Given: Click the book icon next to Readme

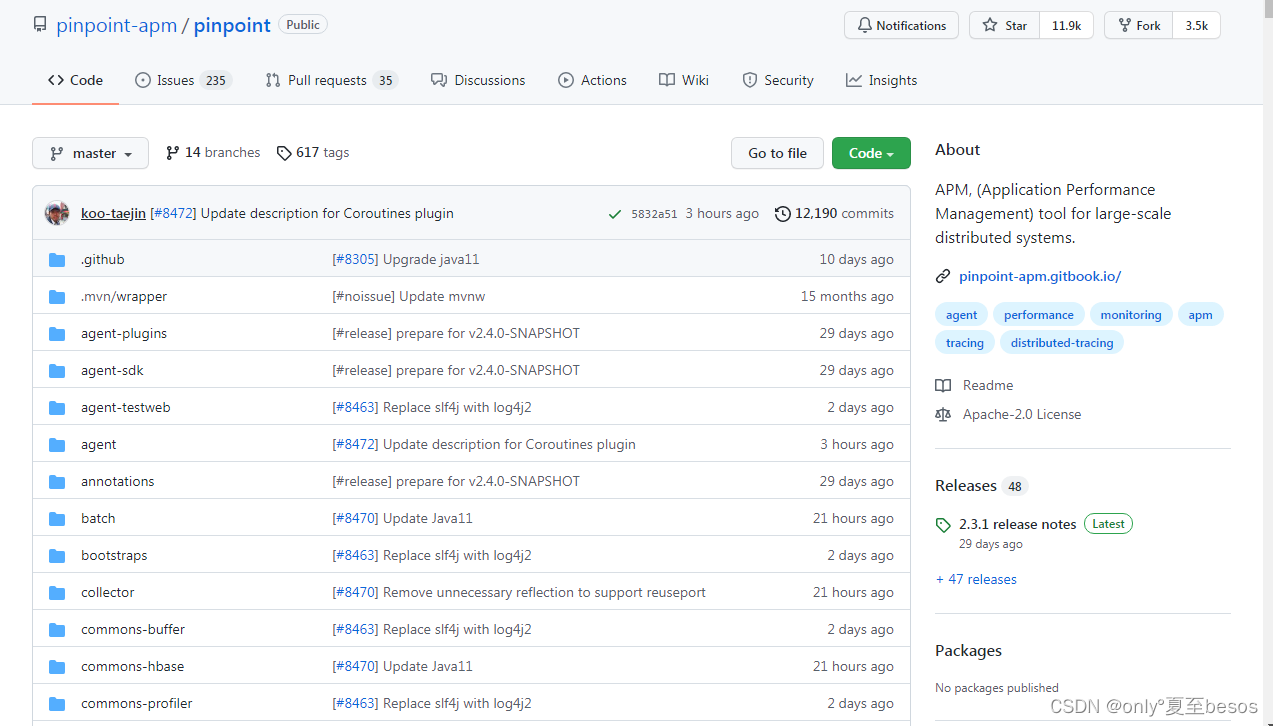Looking at the screenshot, I should point(943,386).
